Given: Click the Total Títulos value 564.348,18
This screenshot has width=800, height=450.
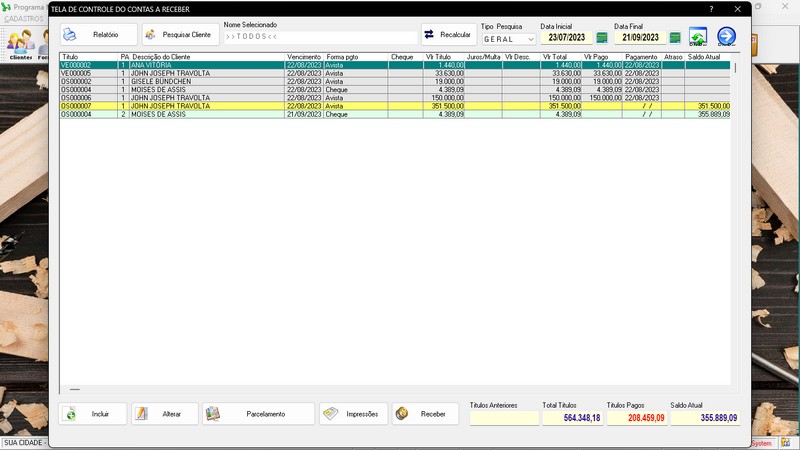Looking at the screenshot, I should click(x=572, y=418).
